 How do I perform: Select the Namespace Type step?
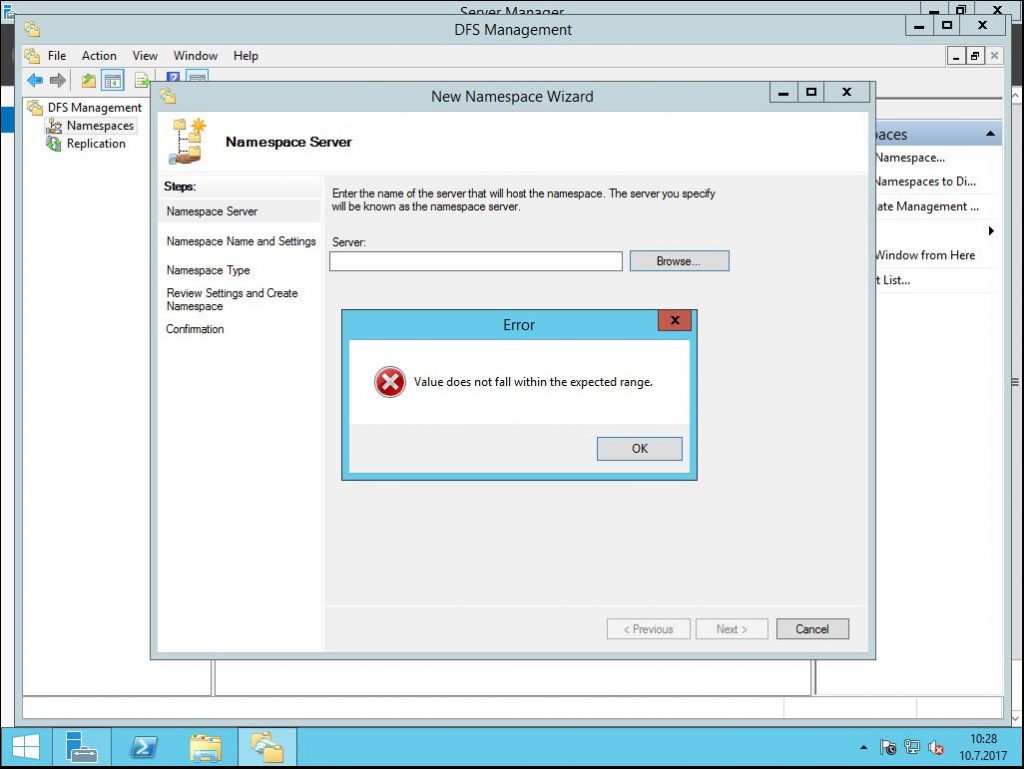[208, 270]
